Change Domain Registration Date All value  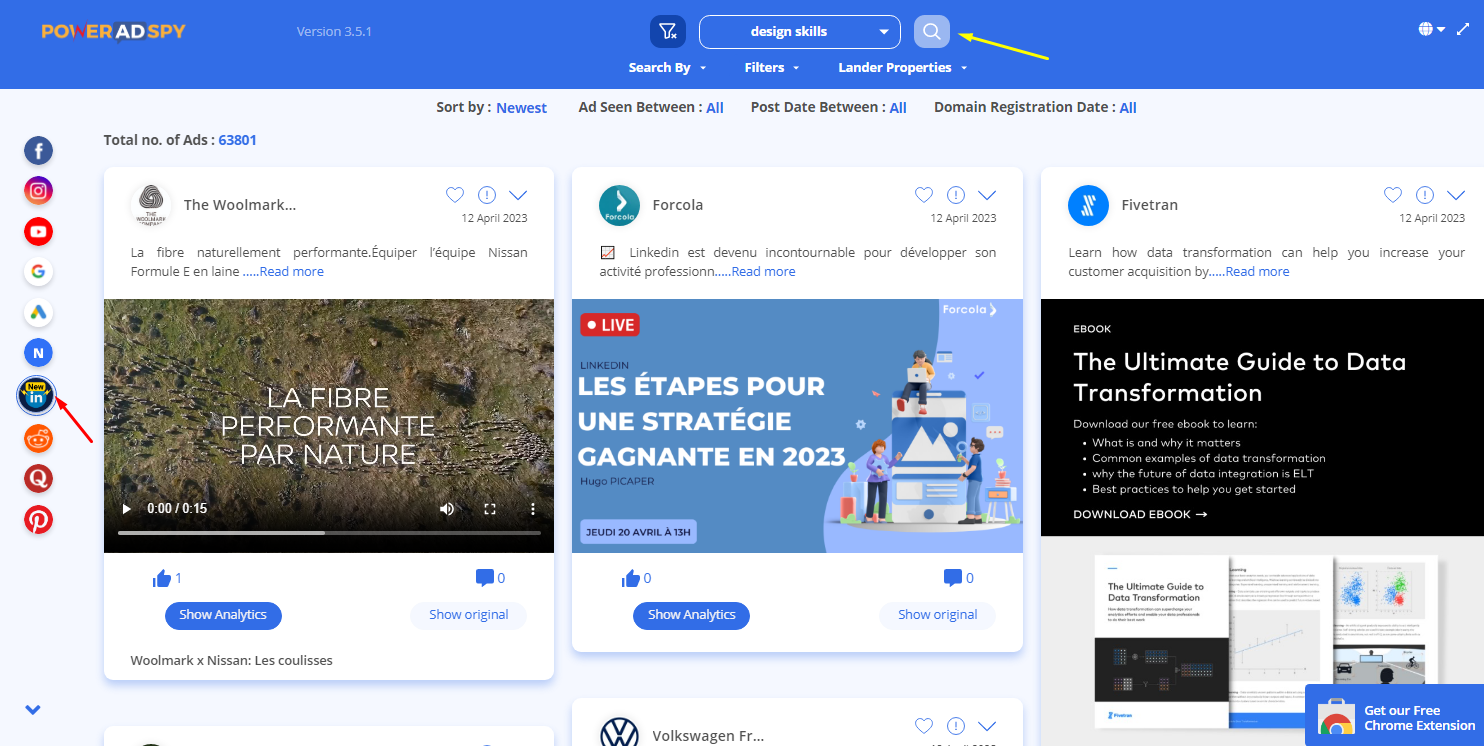1128,108
